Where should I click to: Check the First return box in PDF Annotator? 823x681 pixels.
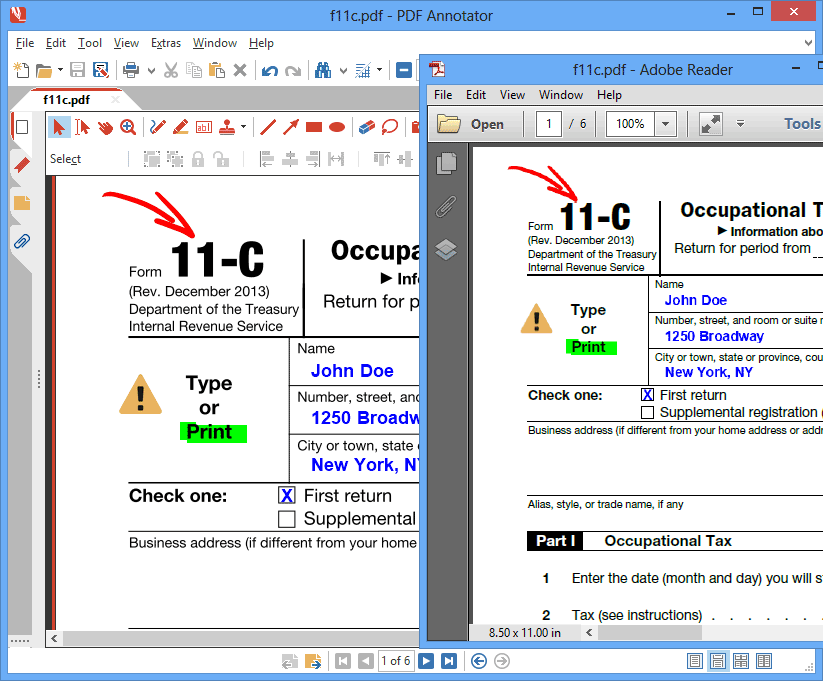pyautogui.click(x=287, y=495)
